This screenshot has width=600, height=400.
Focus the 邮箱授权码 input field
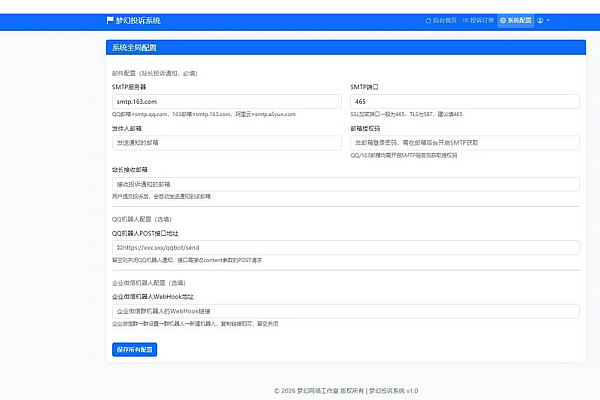[x=465, y=143]
